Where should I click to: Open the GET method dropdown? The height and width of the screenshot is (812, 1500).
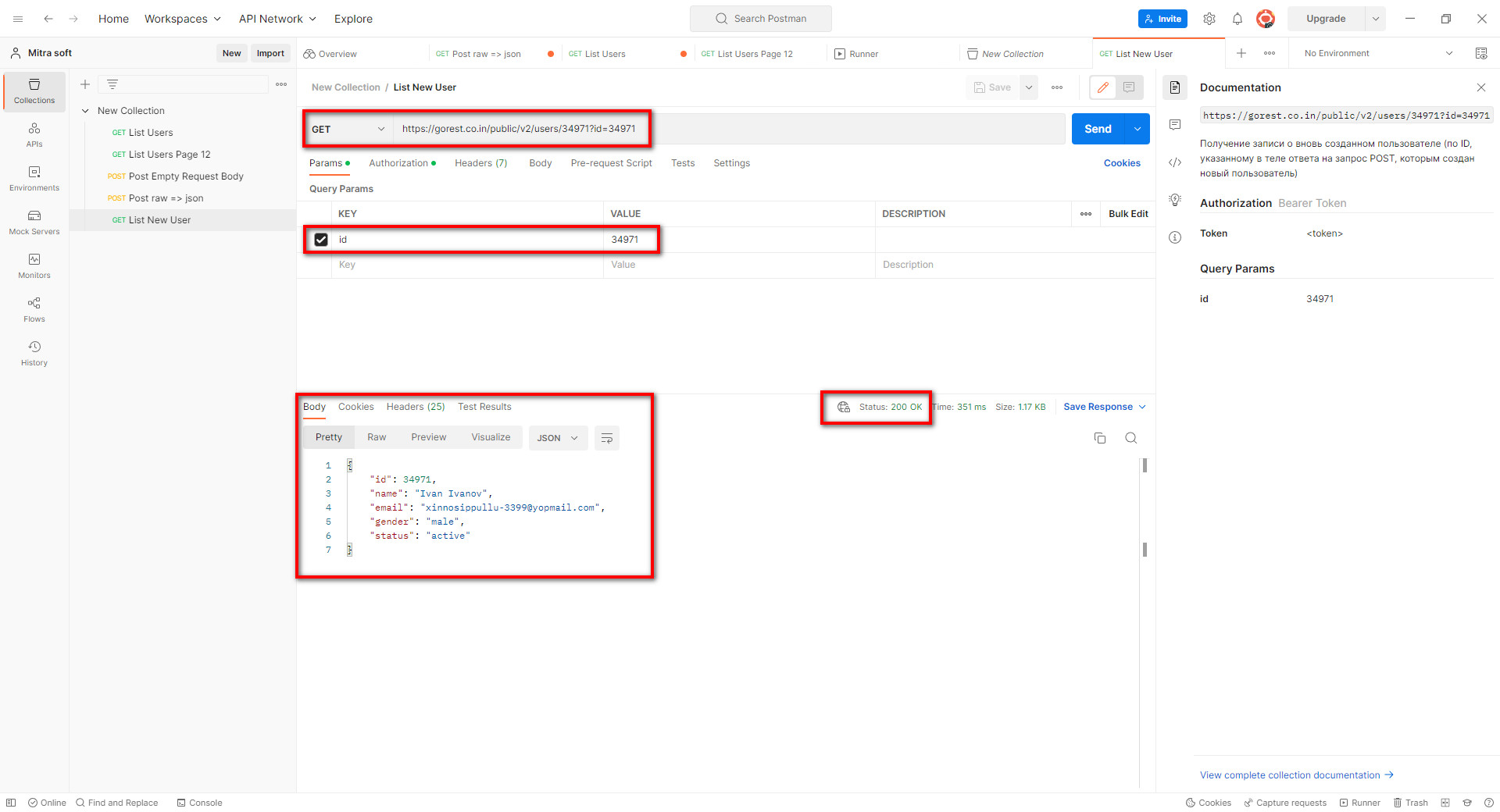tap(348, 129)
